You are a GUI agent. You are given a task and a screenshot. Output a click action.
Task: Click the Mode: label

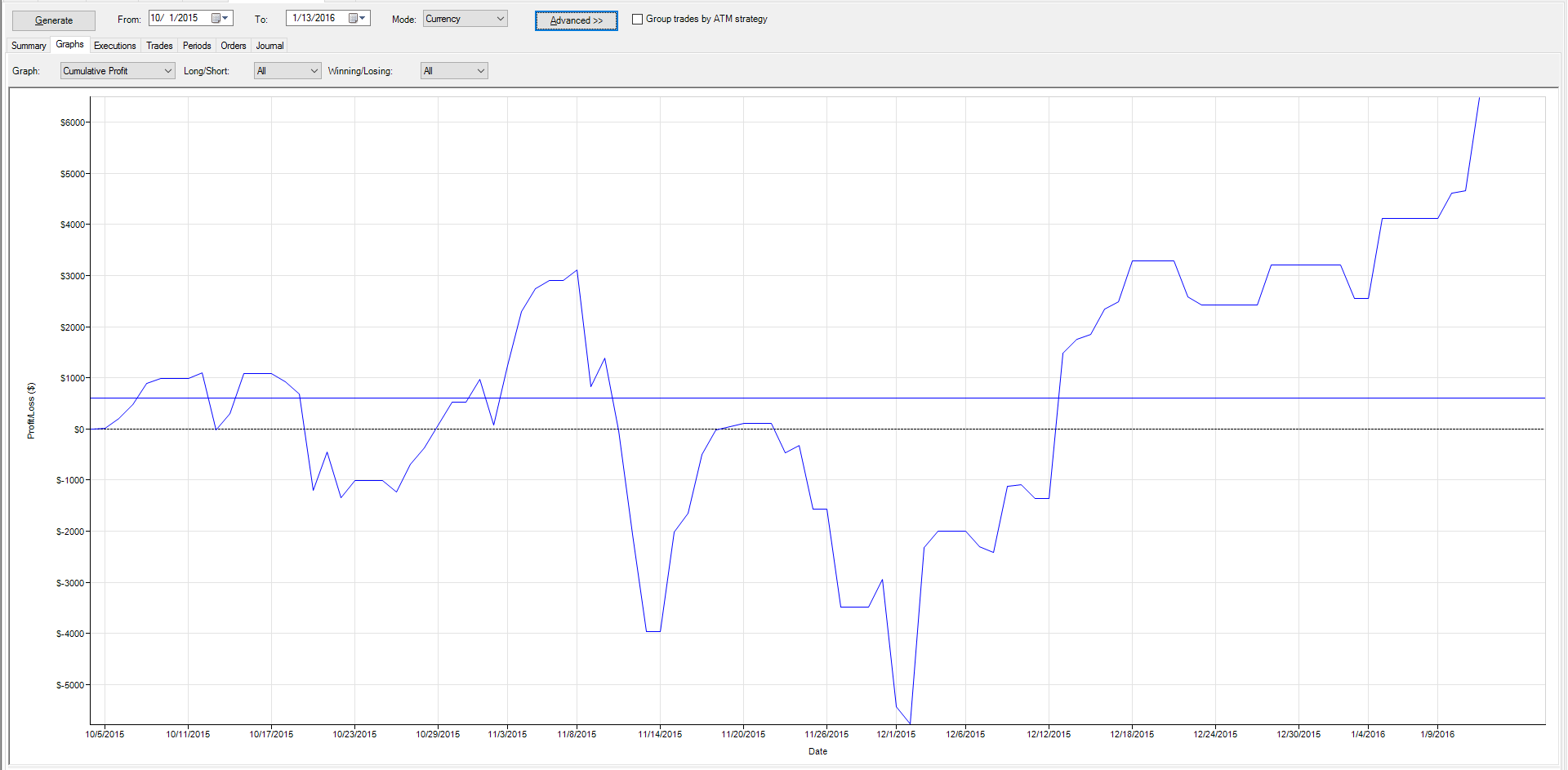coord(404,20)
